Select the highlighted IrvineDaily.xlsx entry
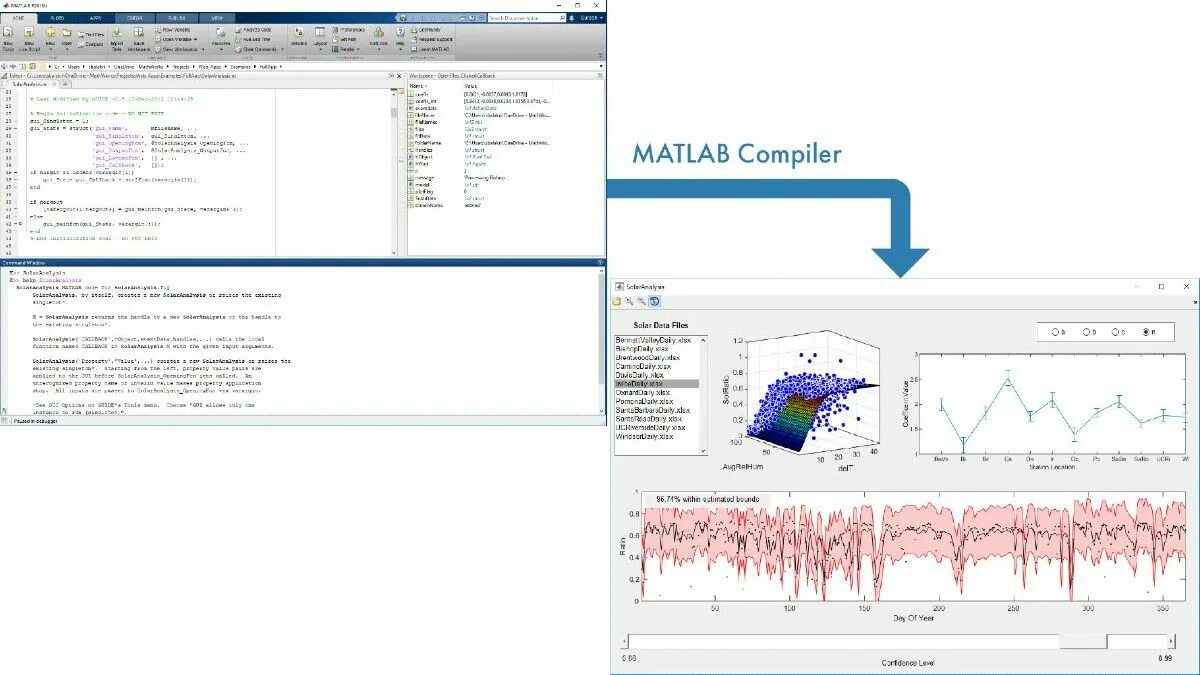This screenshot has width=1200, height=675. (x=655, y=384)
